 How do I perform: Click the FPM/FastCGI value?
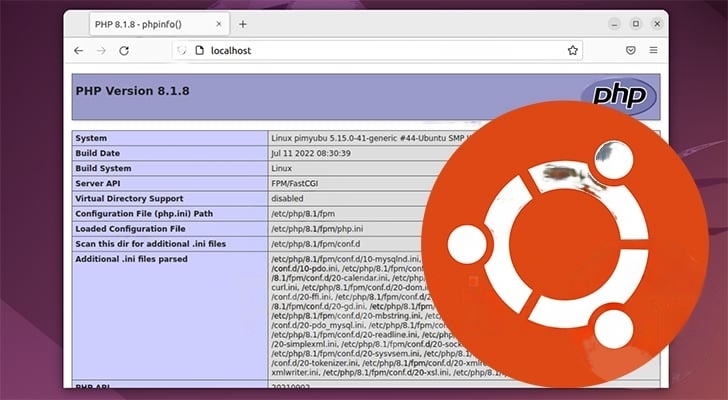pos(294,183)
